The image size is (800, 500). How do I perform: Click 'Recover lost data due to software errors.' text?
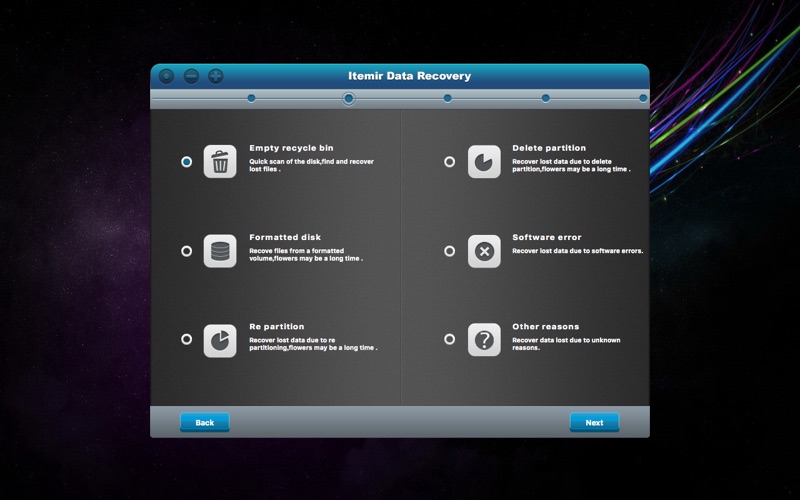(578, 251)
